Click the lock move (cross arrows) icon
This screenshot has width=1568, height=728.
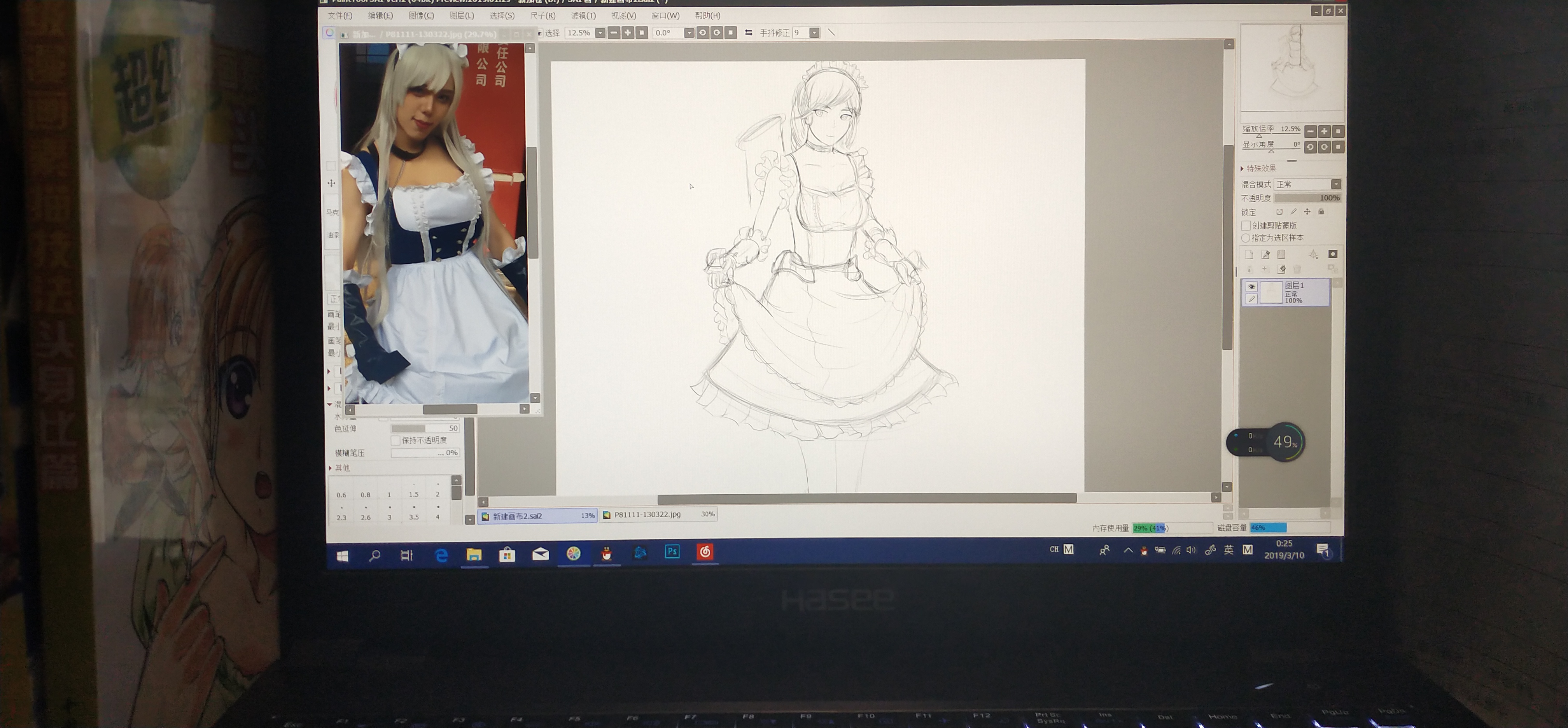click(x=1307, y=212)
